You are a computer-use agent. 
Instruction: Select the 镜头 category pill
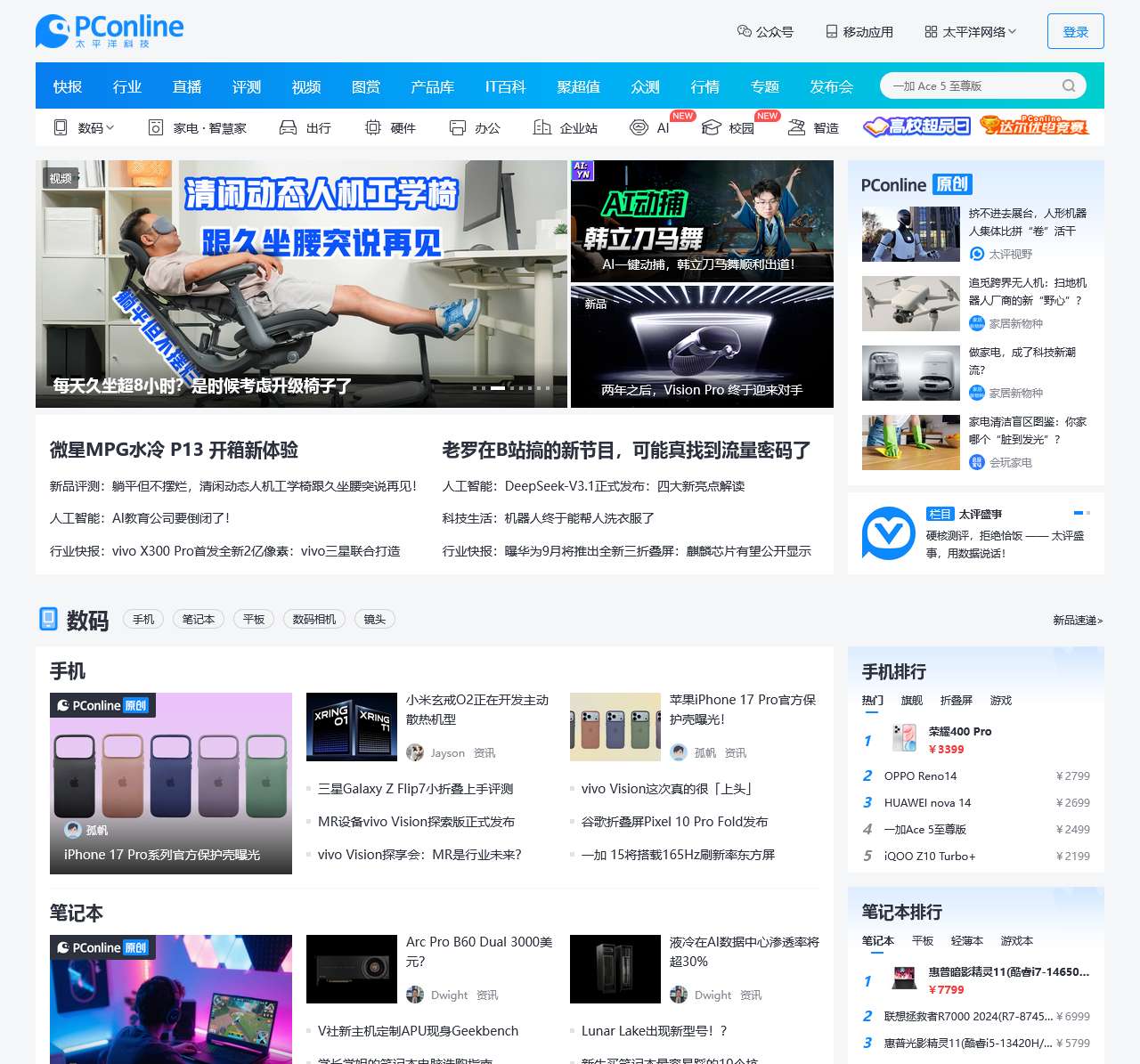(x=375, y=619)
